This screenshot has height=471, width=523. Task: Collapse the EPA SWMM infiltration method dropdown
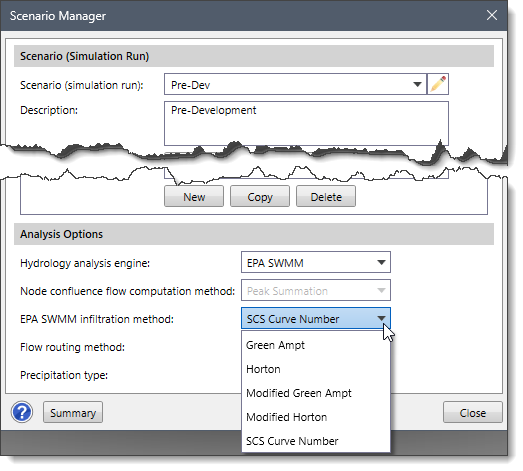tap(316, 319)
